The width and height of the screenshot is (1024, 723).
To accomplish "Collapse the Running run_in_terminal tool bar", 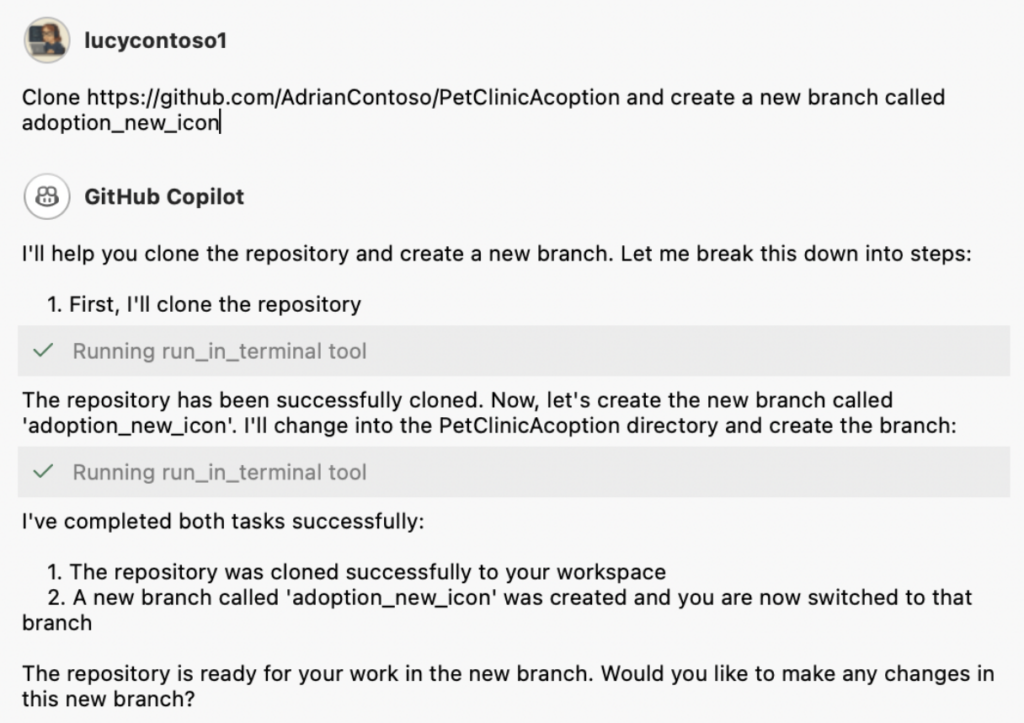I will (x=217, y=350).
